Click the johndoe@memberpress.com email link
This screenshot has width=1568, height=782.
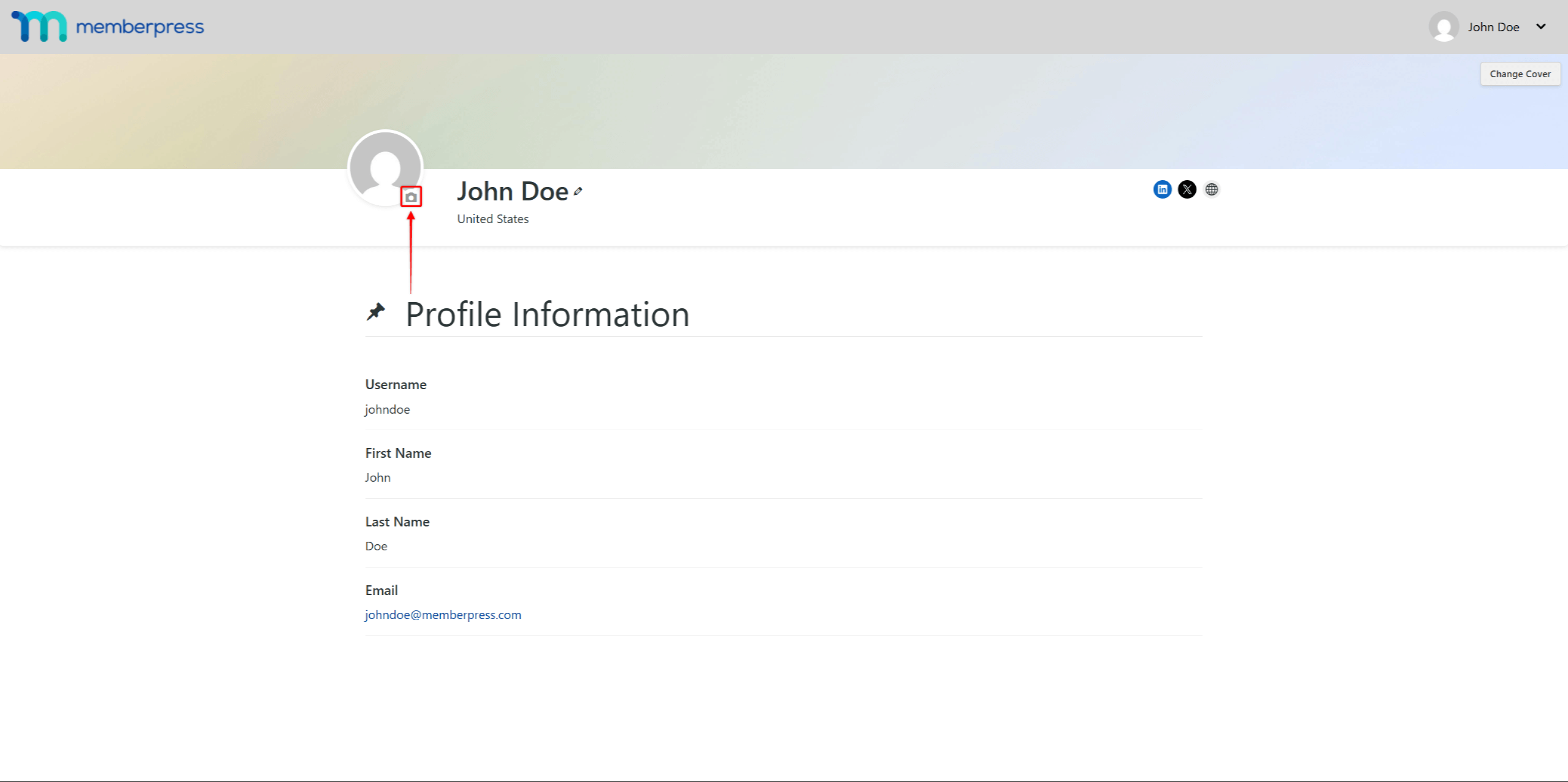[x=443, y=615]
